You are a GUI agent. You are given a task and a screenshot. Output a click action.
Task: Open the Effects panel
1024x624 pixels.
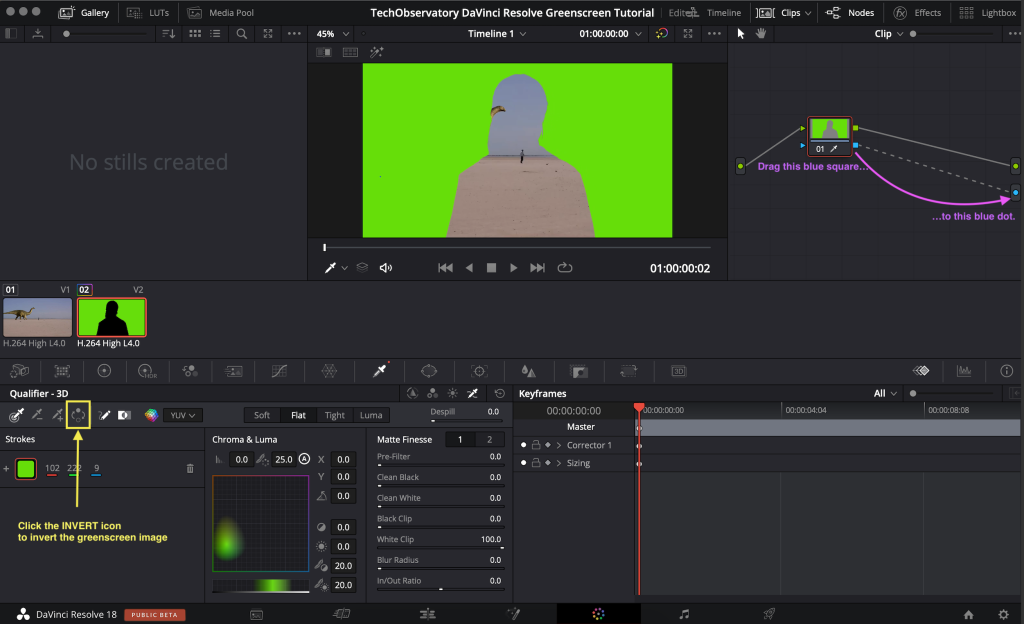[x=917, y=12]
